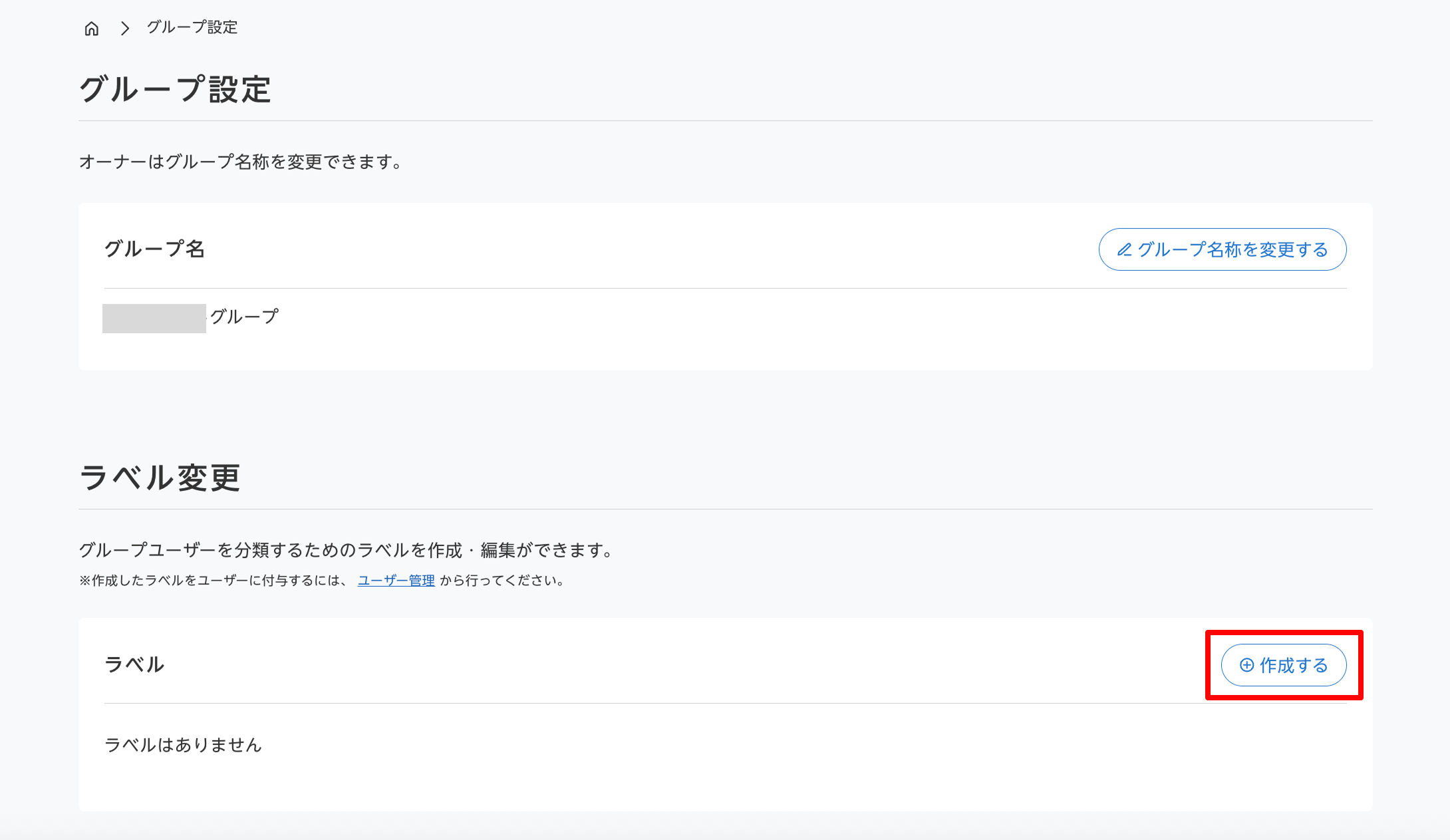Click グループ名称を変更する button
This screenshot has height=840, width=1450.
[x=1223, y=249]
